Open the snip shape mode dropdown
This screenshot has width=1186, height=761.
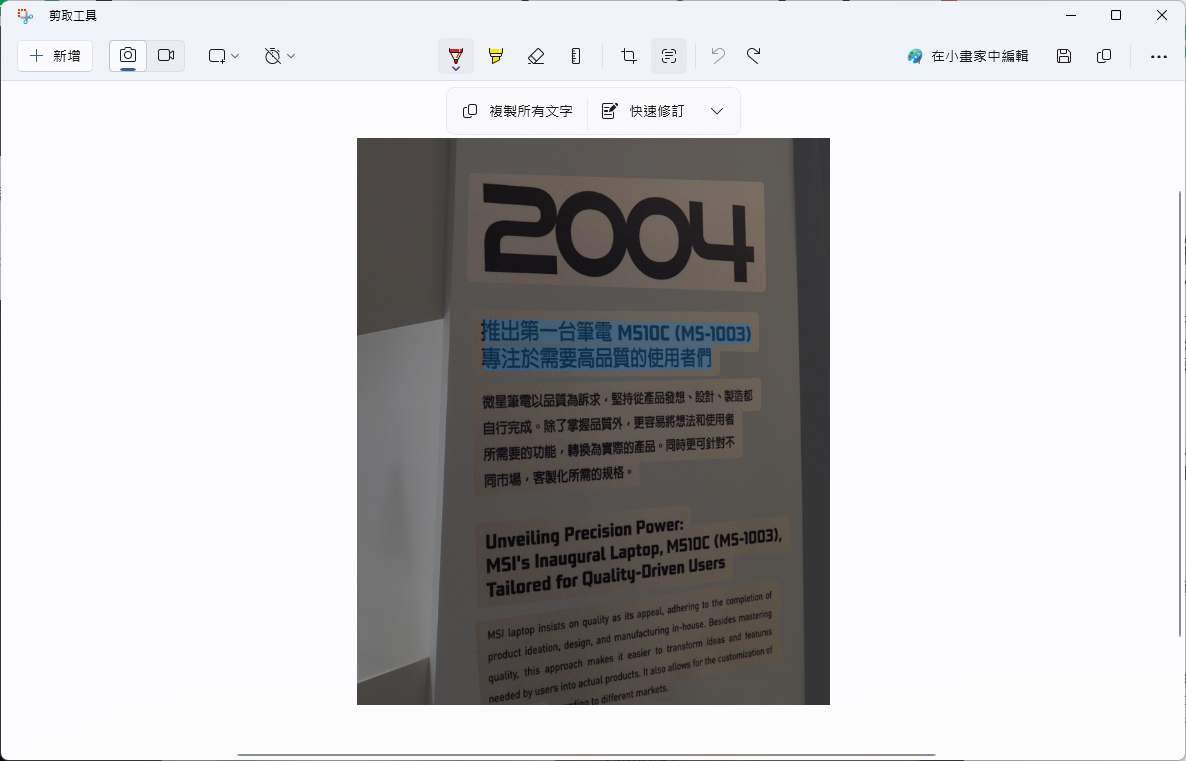click(224, 56)
